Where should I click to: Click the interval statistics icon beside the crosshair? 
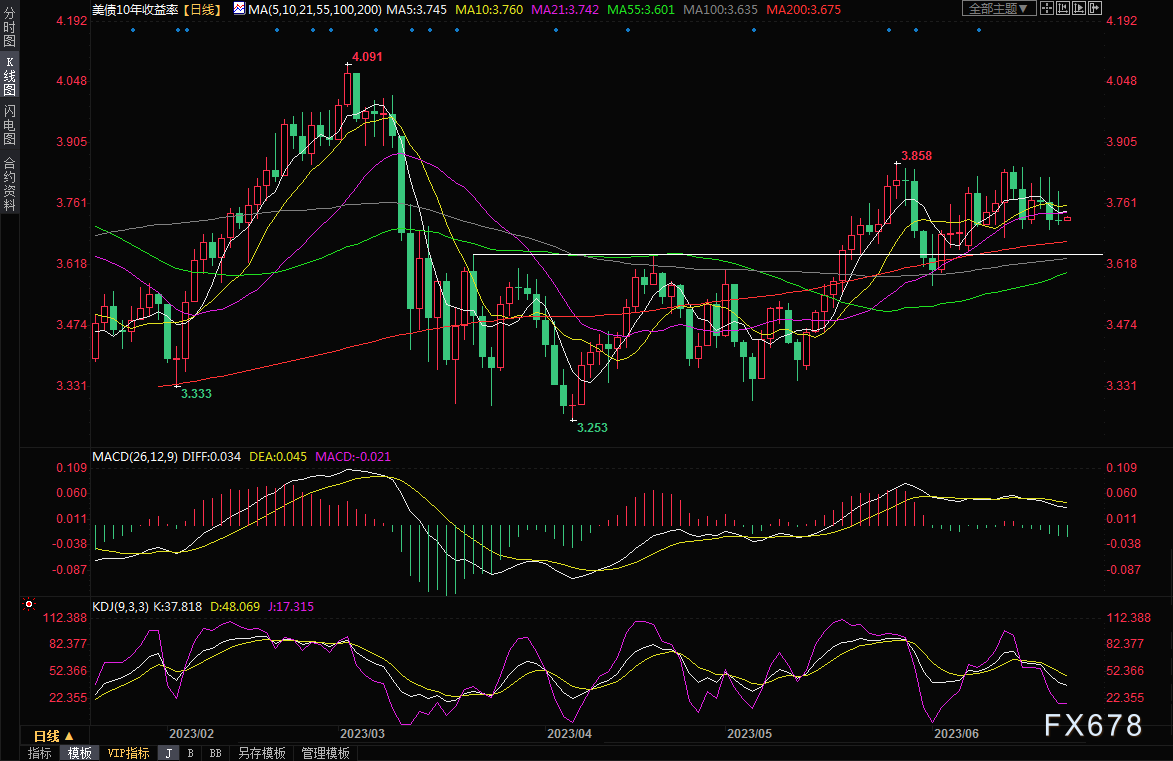point(1064,8)
